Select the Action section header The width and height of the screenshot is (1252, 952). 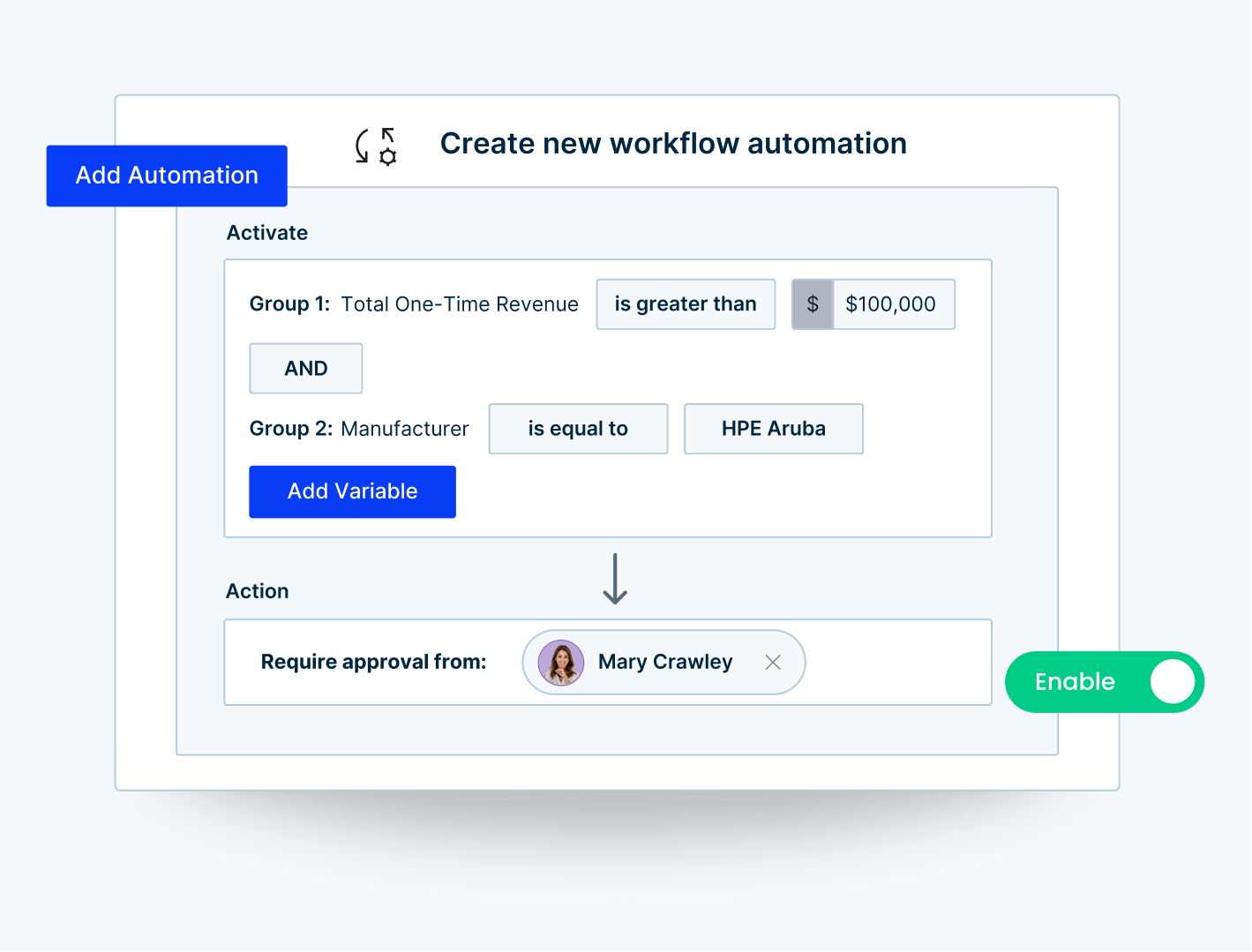point(257,590)
